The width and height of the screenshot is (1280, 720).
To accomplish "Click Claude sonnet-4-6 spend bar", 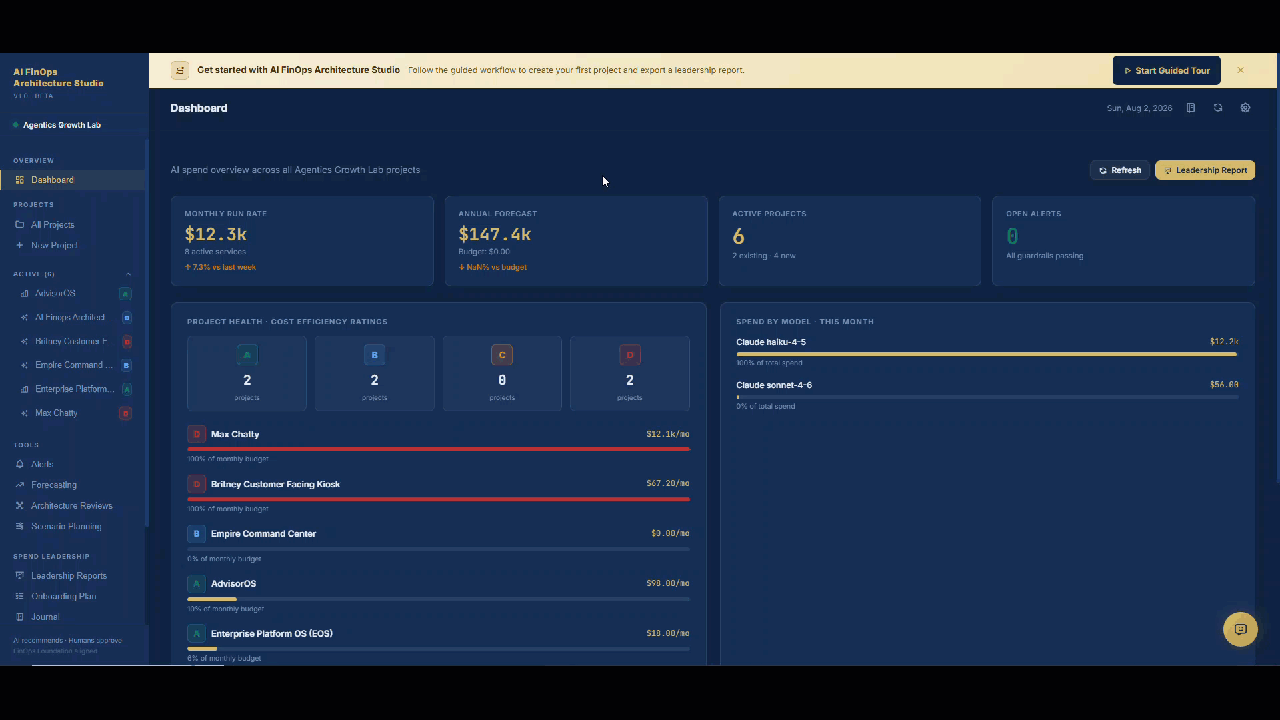I will tap(987, 397).
